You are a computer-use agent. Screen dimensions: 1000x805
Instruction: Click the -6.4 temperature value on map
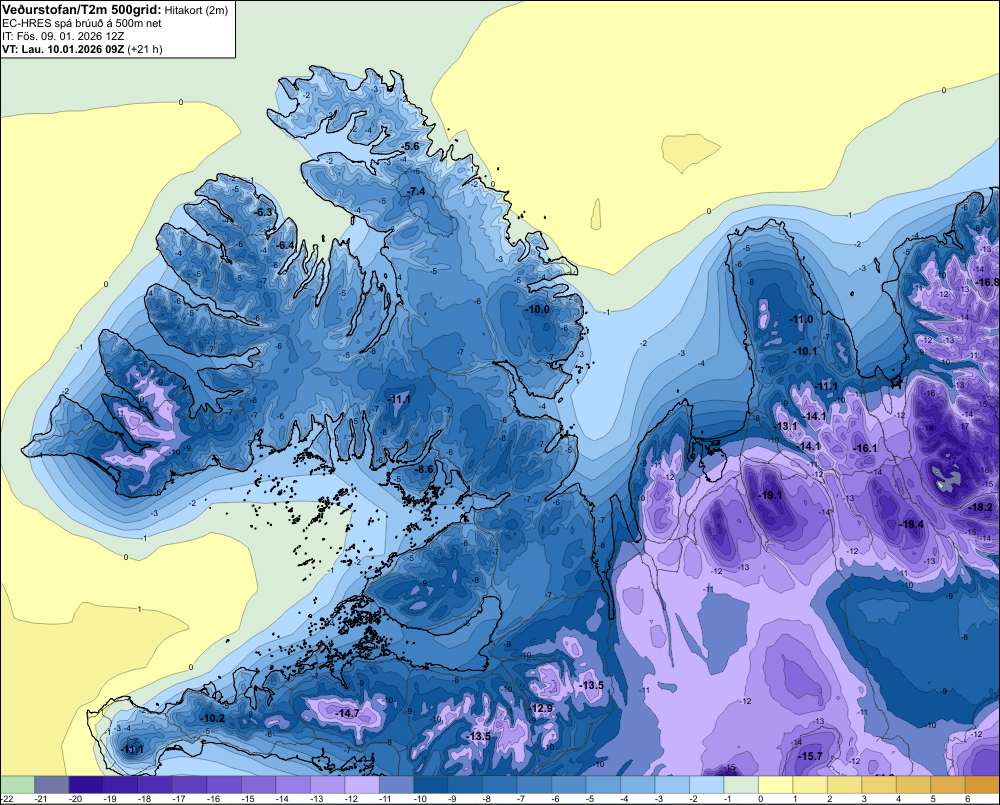tap(285, 245)
